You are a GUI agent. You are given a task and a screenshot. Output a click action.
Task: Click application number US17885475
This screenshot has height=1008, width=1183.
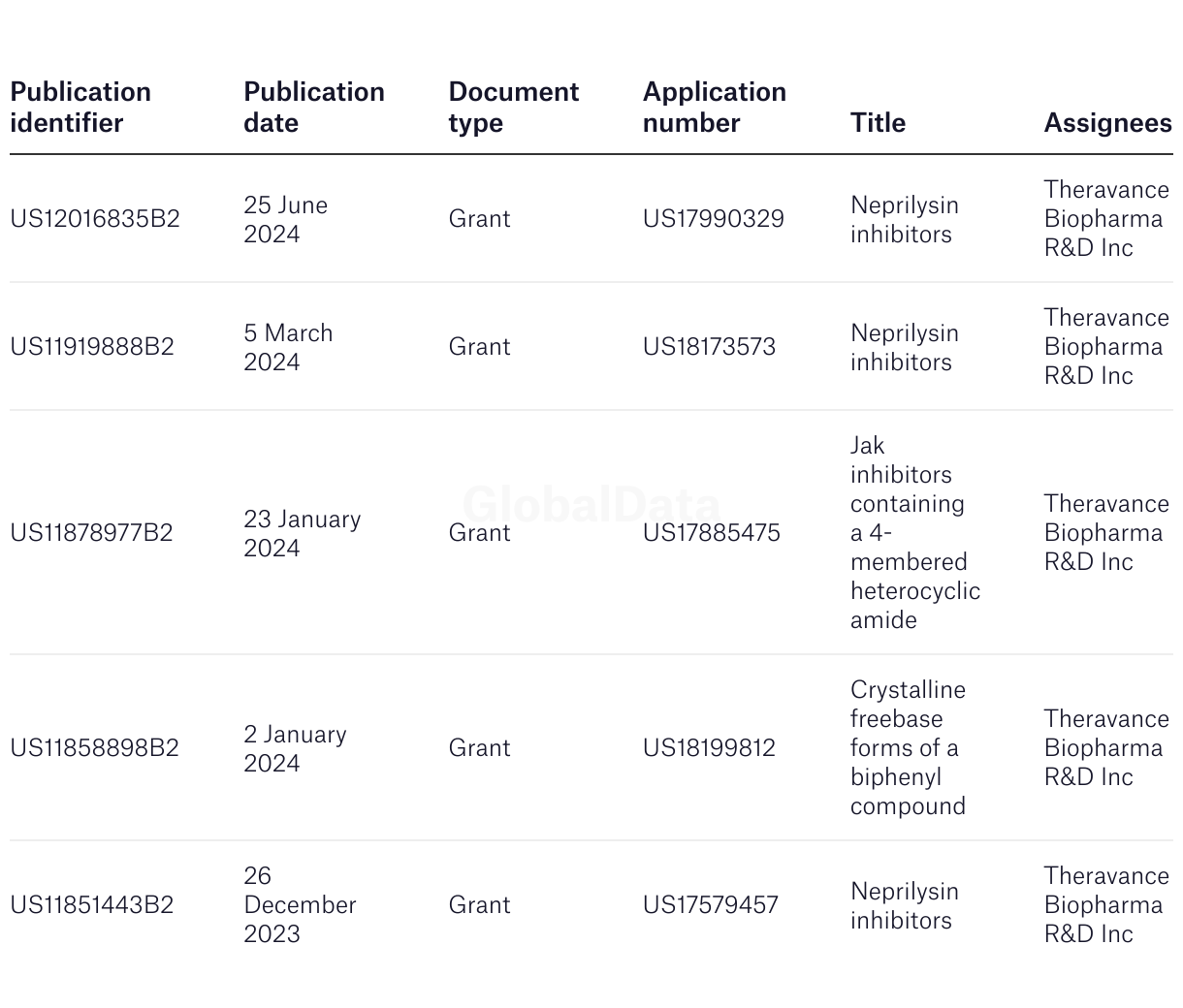[712, 533]
